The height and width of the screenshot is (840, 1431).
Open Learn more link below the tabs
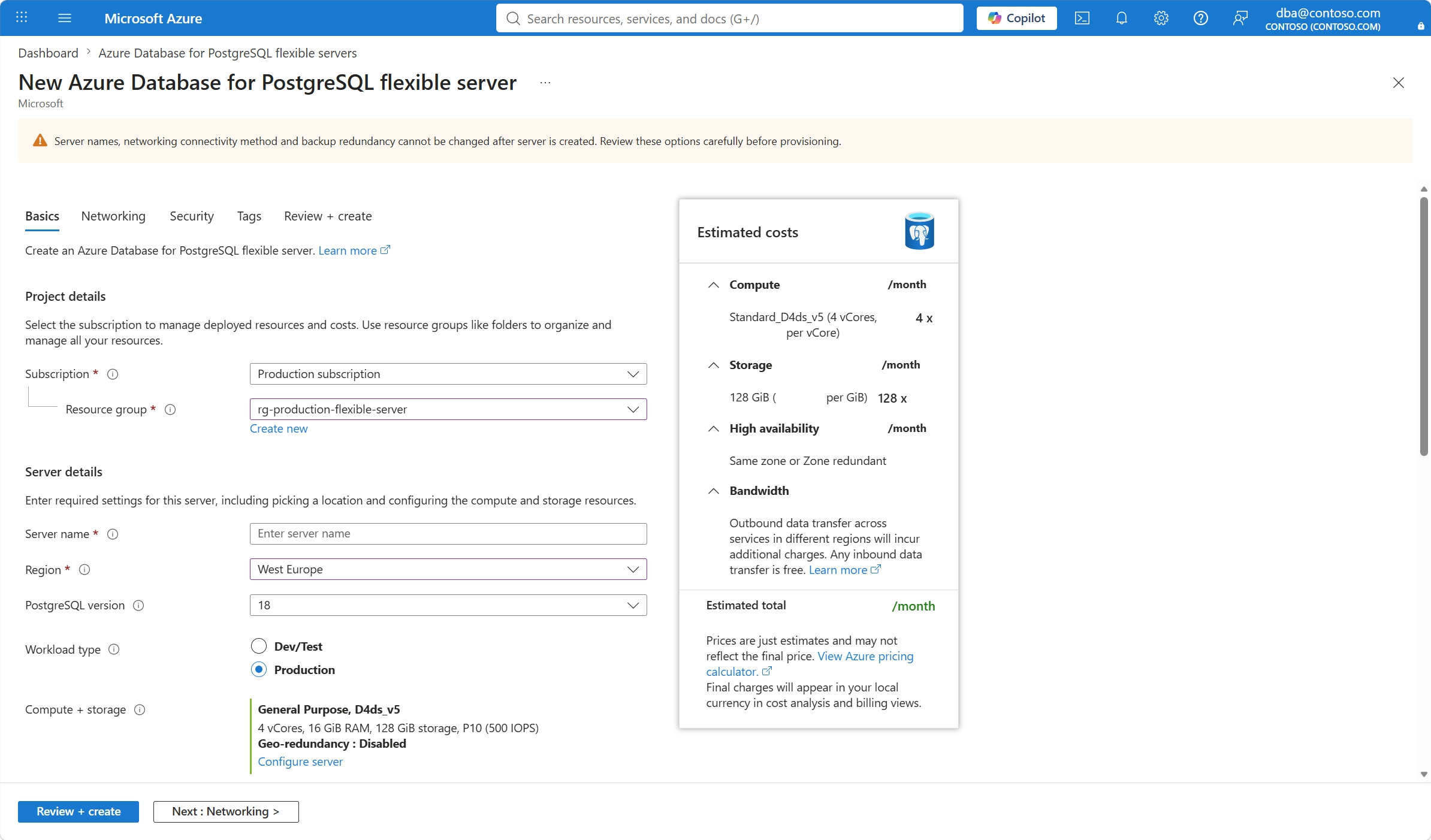click(x=354, y=250)
